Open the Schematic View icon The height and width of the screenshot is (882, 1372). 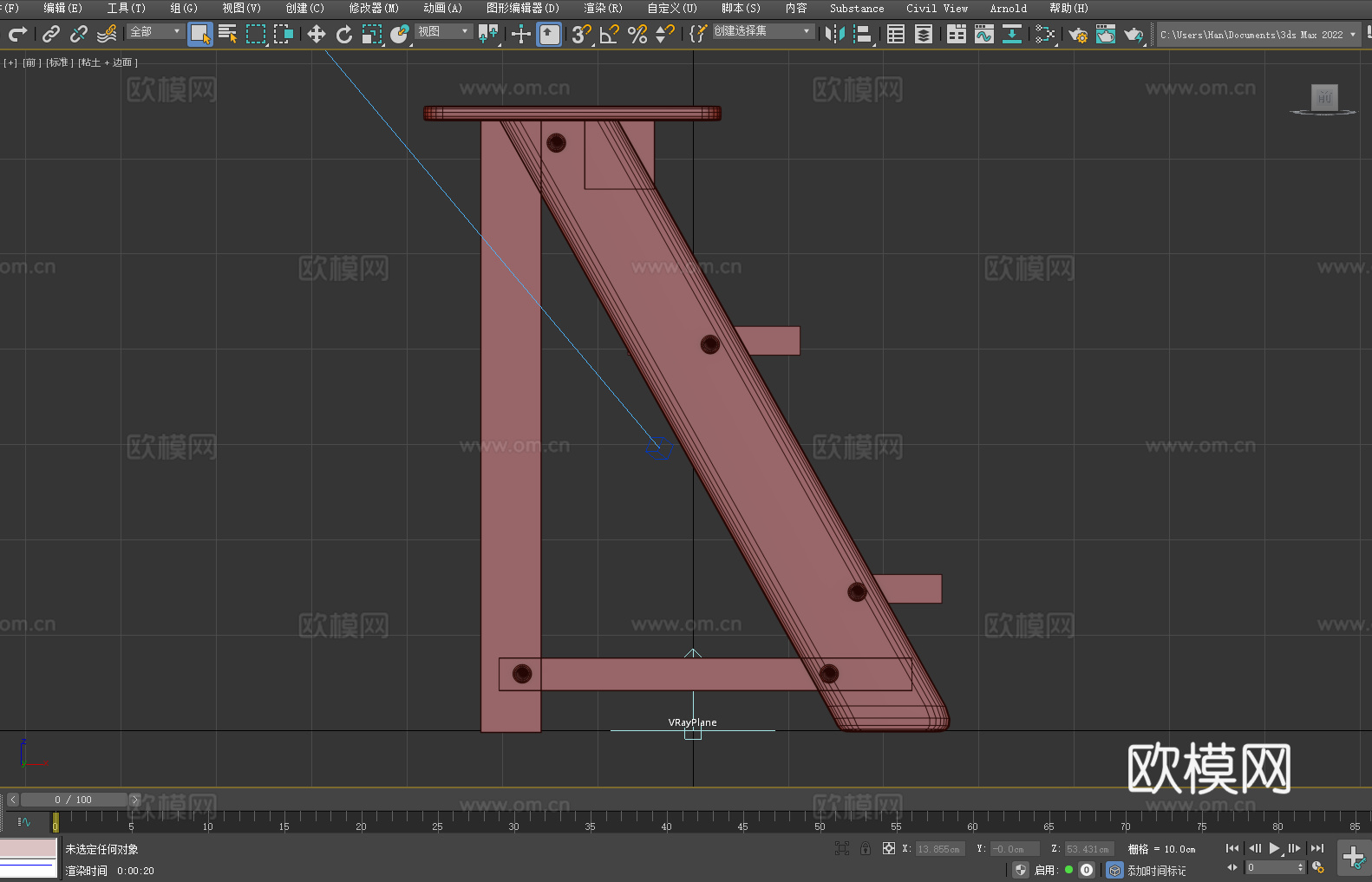[1012, 34]
